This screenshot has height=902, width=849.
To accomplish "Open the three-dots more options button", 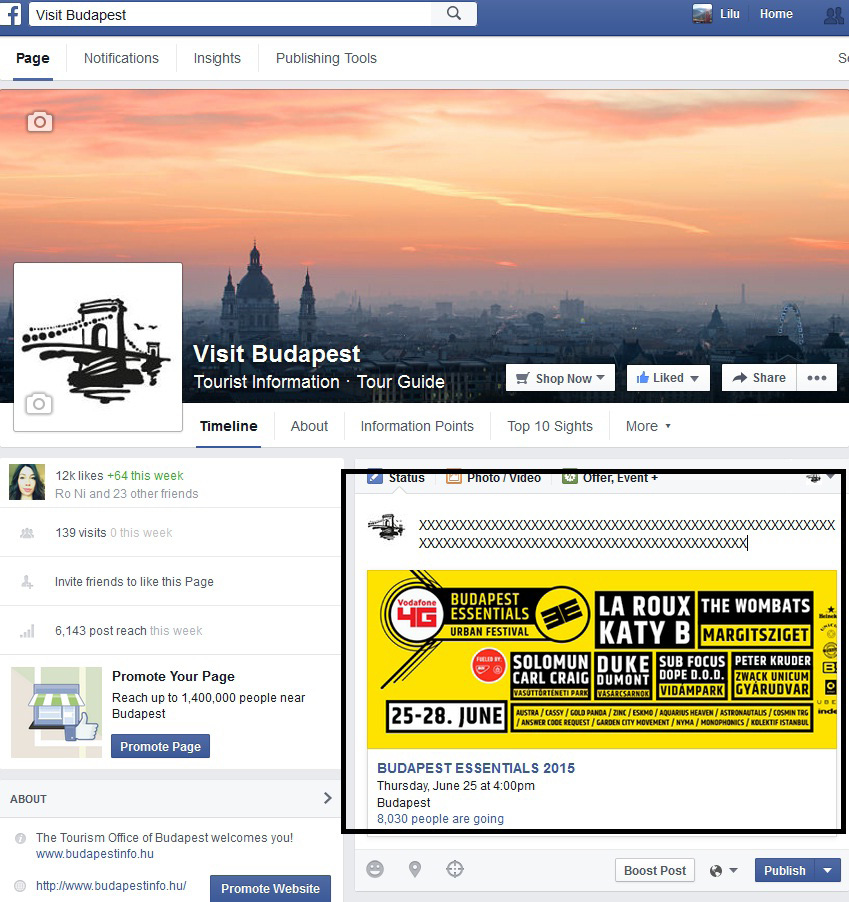I will [x=817, y=378].
